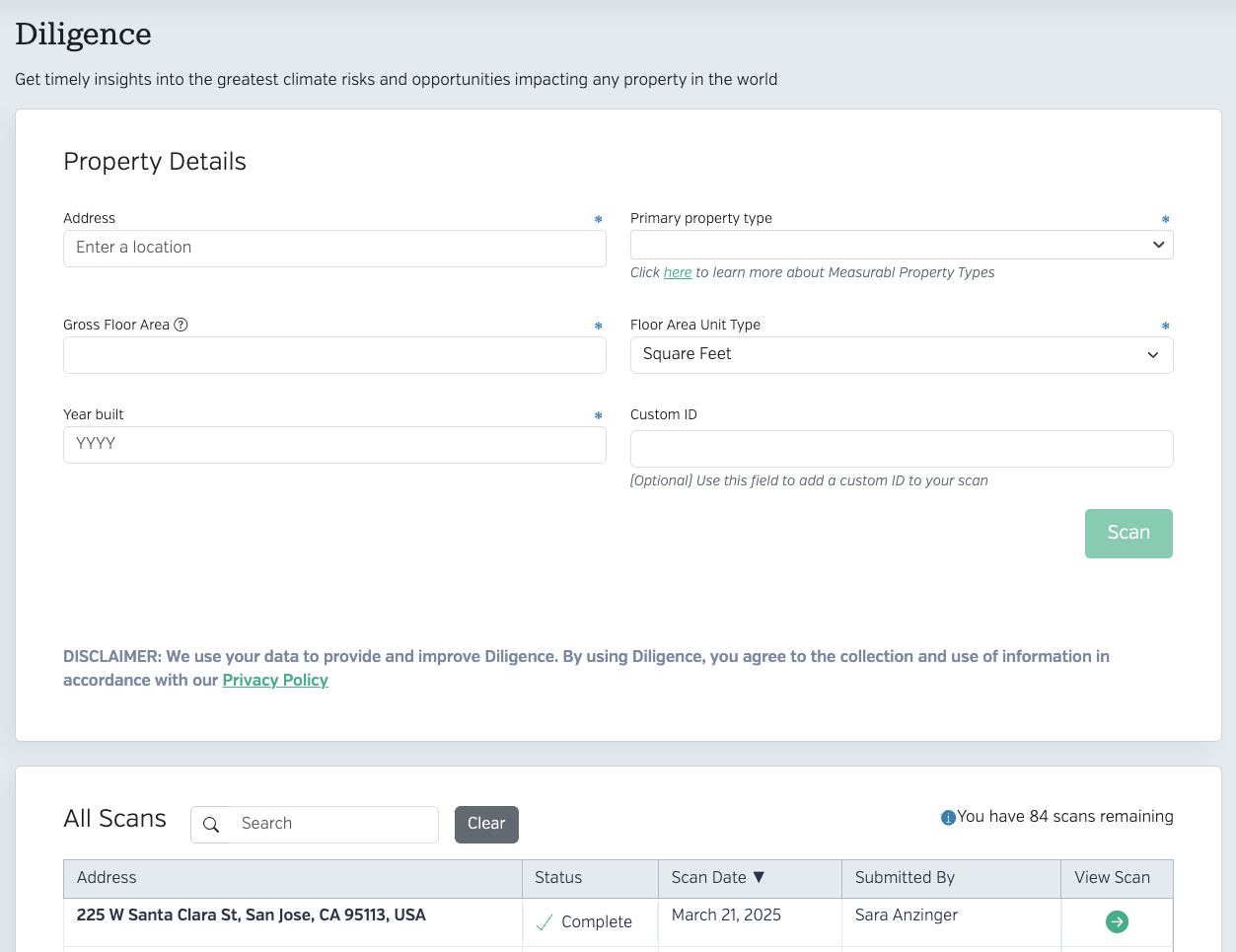Open the 'here' property types link
This screenshot has height=952, width=1236.
coord(678,272)
